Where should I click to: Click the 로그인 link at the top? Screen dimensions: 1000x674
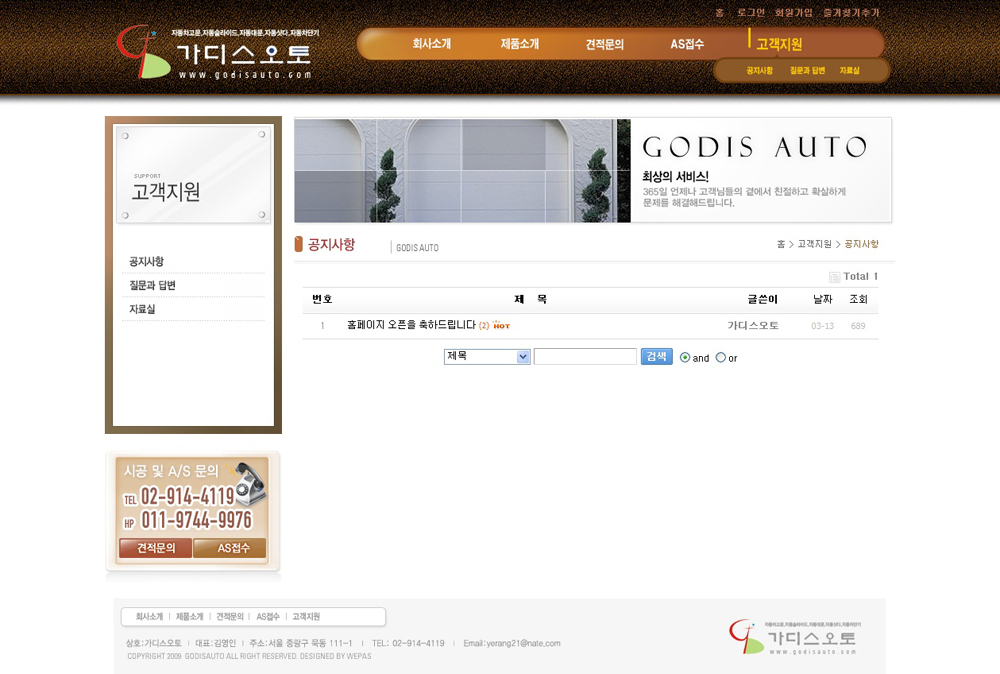tap(750, 13)
